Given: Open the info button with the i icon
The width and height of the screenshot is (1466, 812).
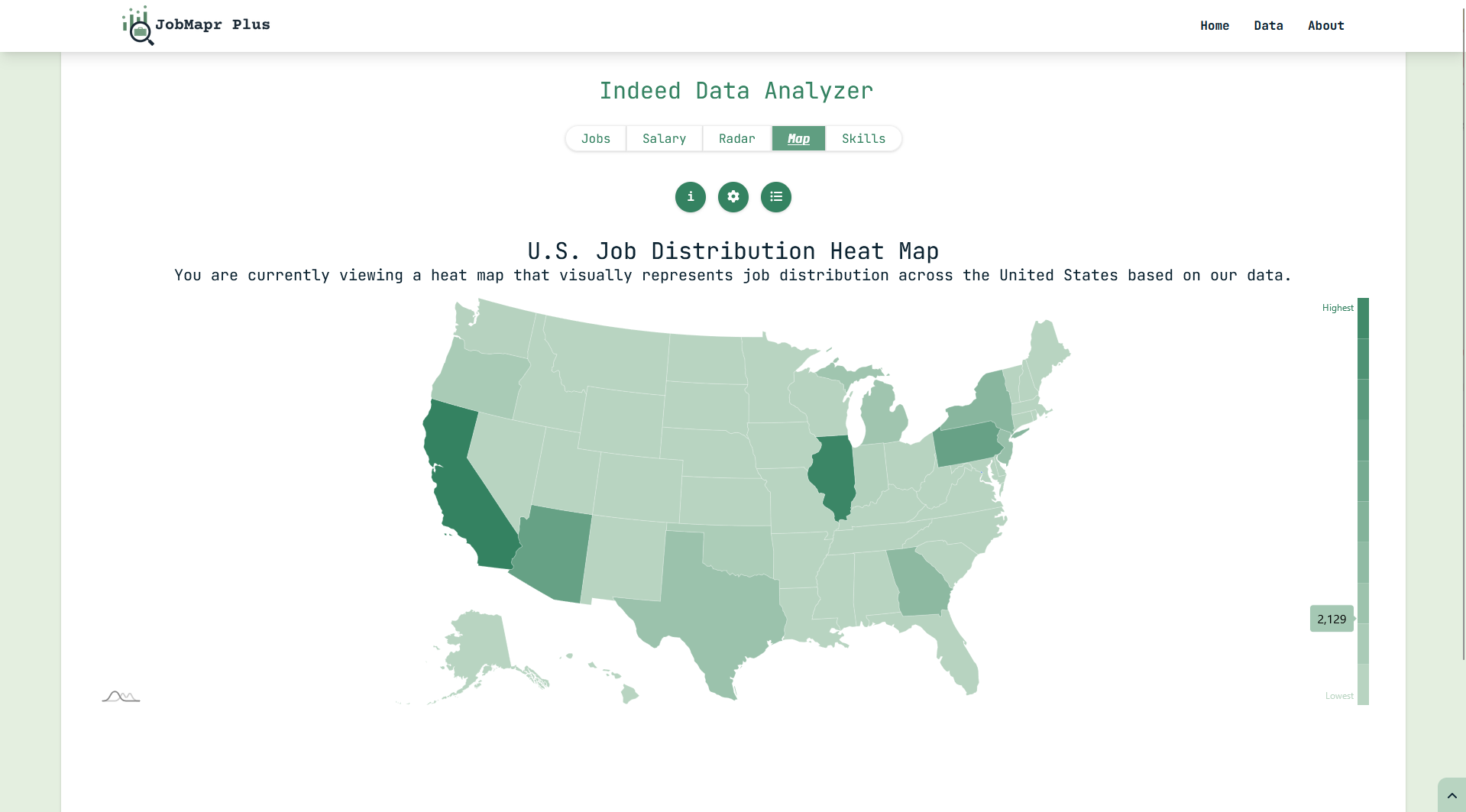Looking at the screenshot, I should 691,197.
